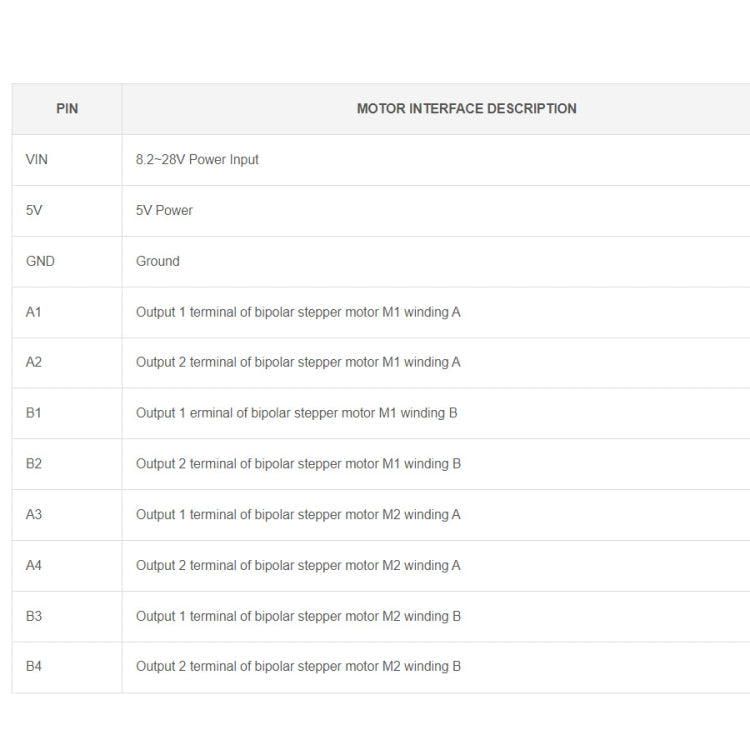Viewport: 750px width, 750px height.
Task: Select the VIN pin cell
Action: click(37, 160)
